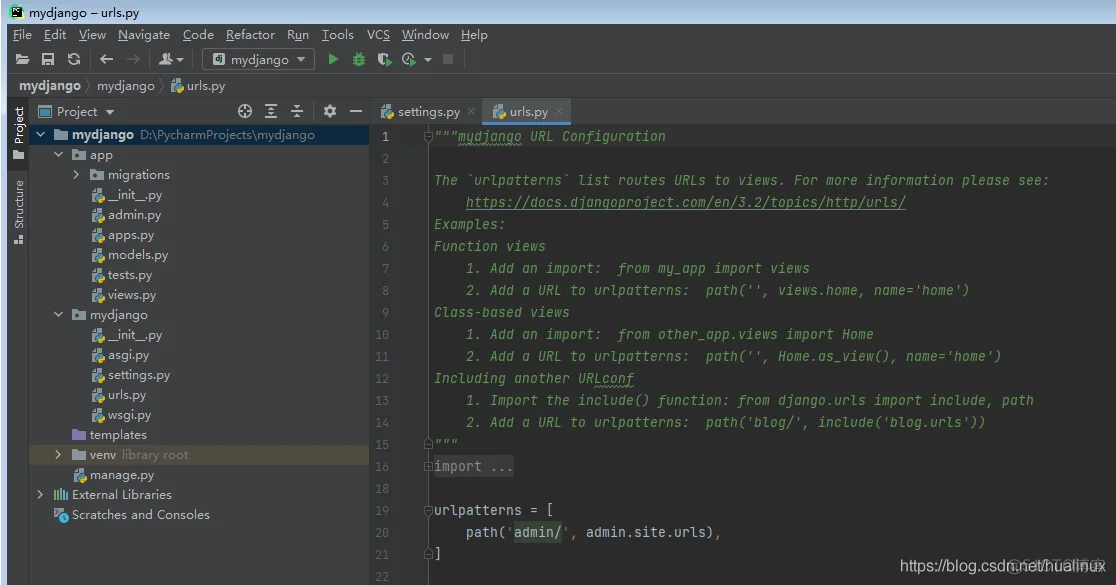This screenshot has width=1116, height=585.
Task: Open the VCS menu
Action: coord(378,35)
